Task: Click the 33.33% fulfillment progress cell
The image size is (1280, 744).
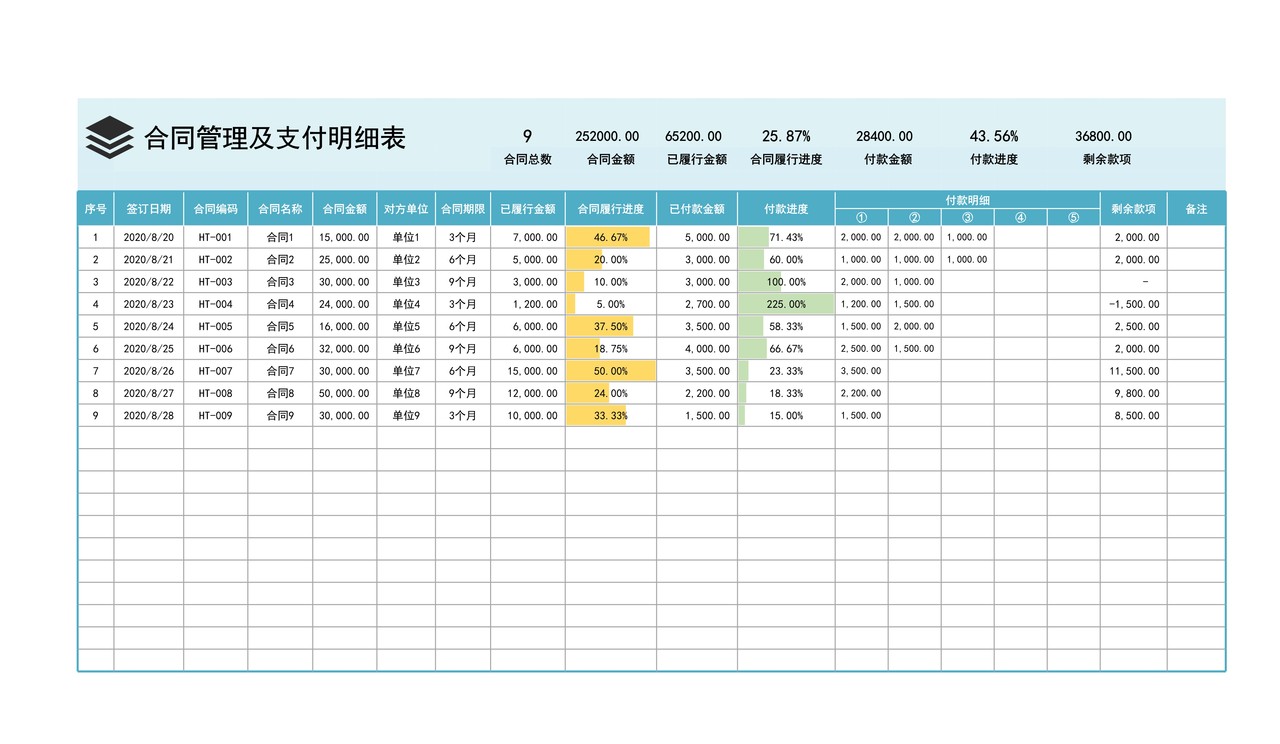Action: point(611,416)
